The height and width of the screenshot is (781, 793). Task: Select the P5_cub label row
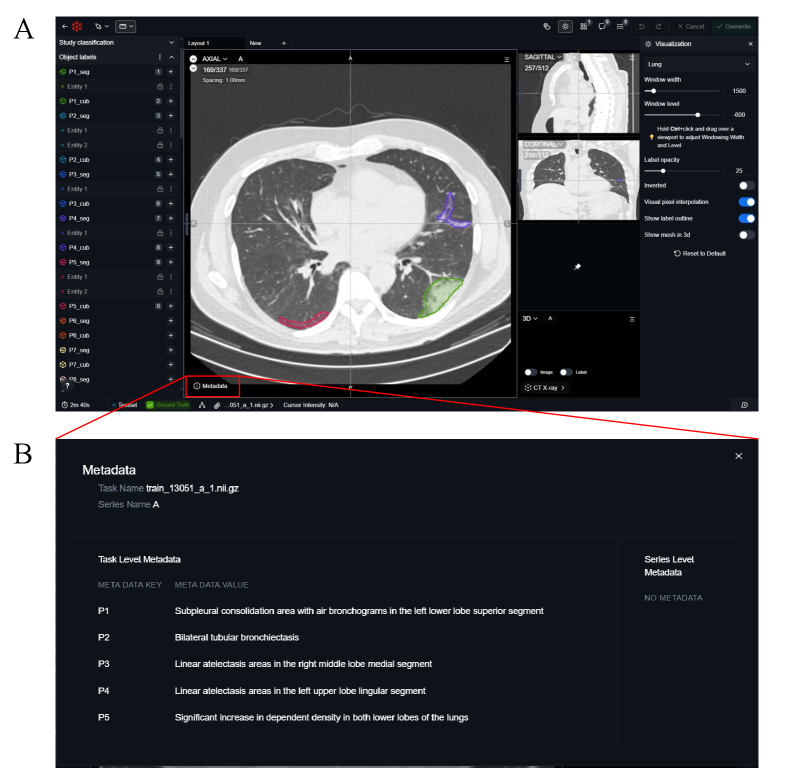(117, 306)
